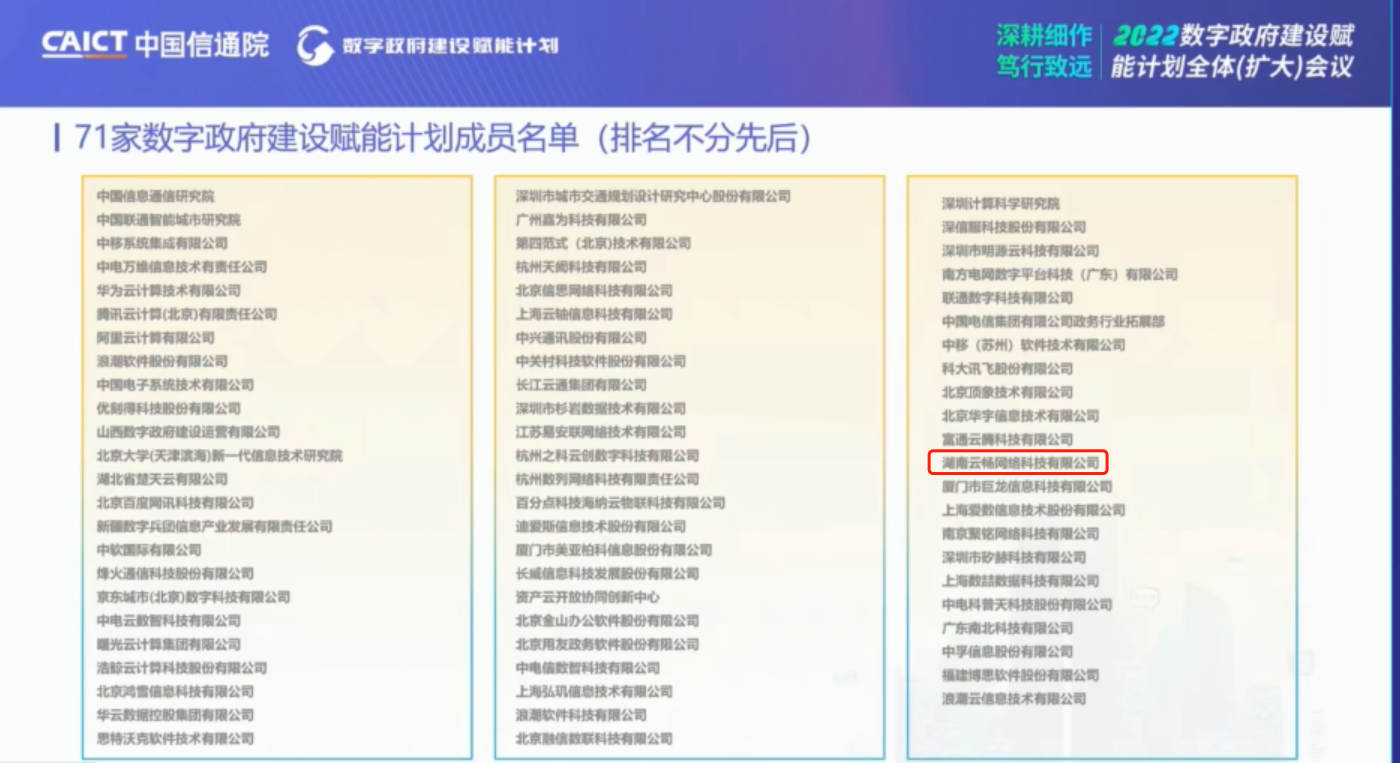Select the row 新疆数字兵团信息产业发展有限责任公司
The height and width of the screenshot is (763, 1400).
pyautogui.click(x=214, y=527)
